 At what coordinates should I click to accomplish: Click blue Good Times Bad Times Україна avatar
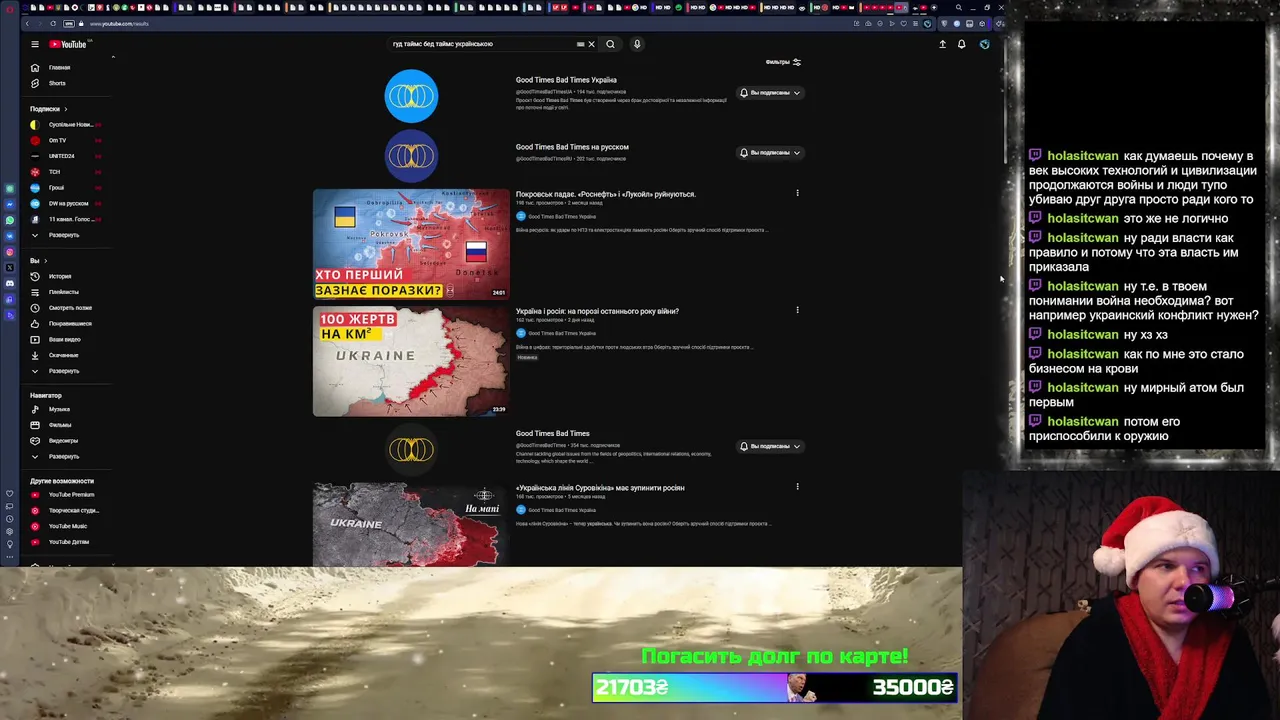tap(411, 97)
